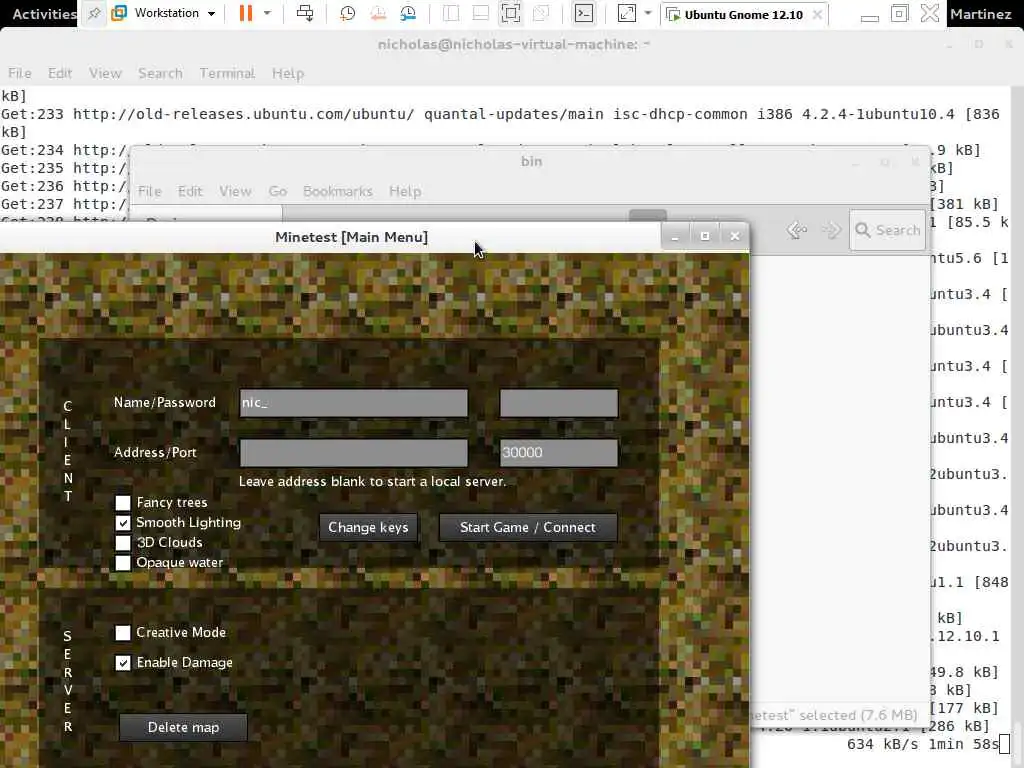1024x768 pixels.
Task: Click the Minetest [Main Menu] title bar
Action: (351, 237)
